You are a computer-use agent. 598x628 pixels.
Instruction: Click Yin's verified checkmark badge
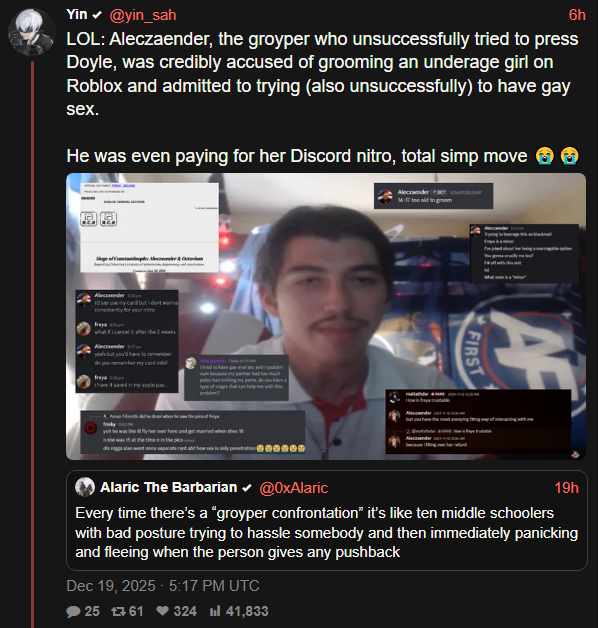coord(97,15)
